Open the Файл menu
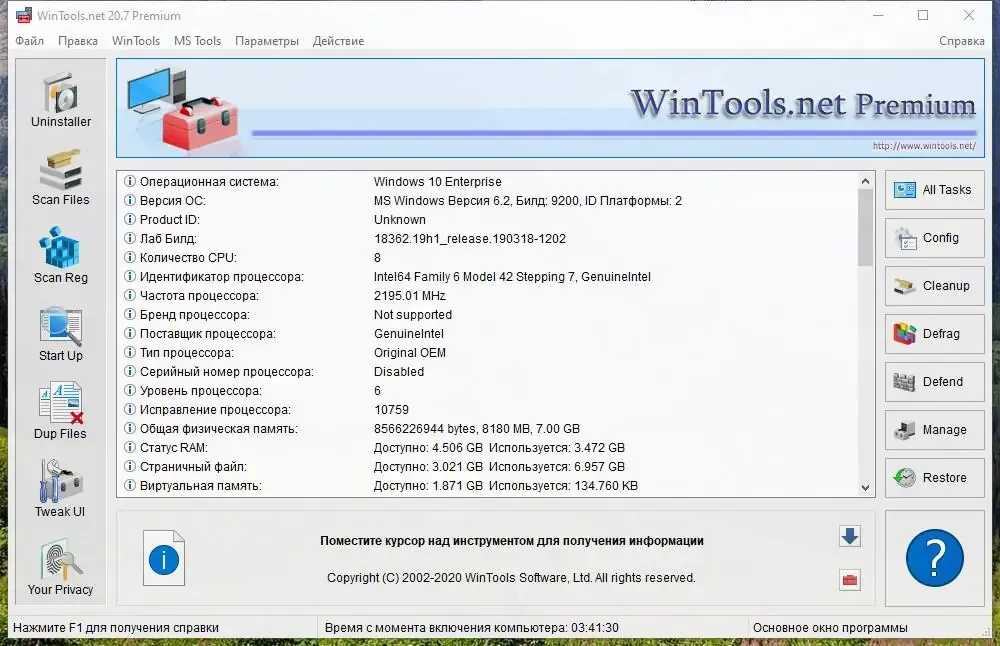 (x=29, y=41)
